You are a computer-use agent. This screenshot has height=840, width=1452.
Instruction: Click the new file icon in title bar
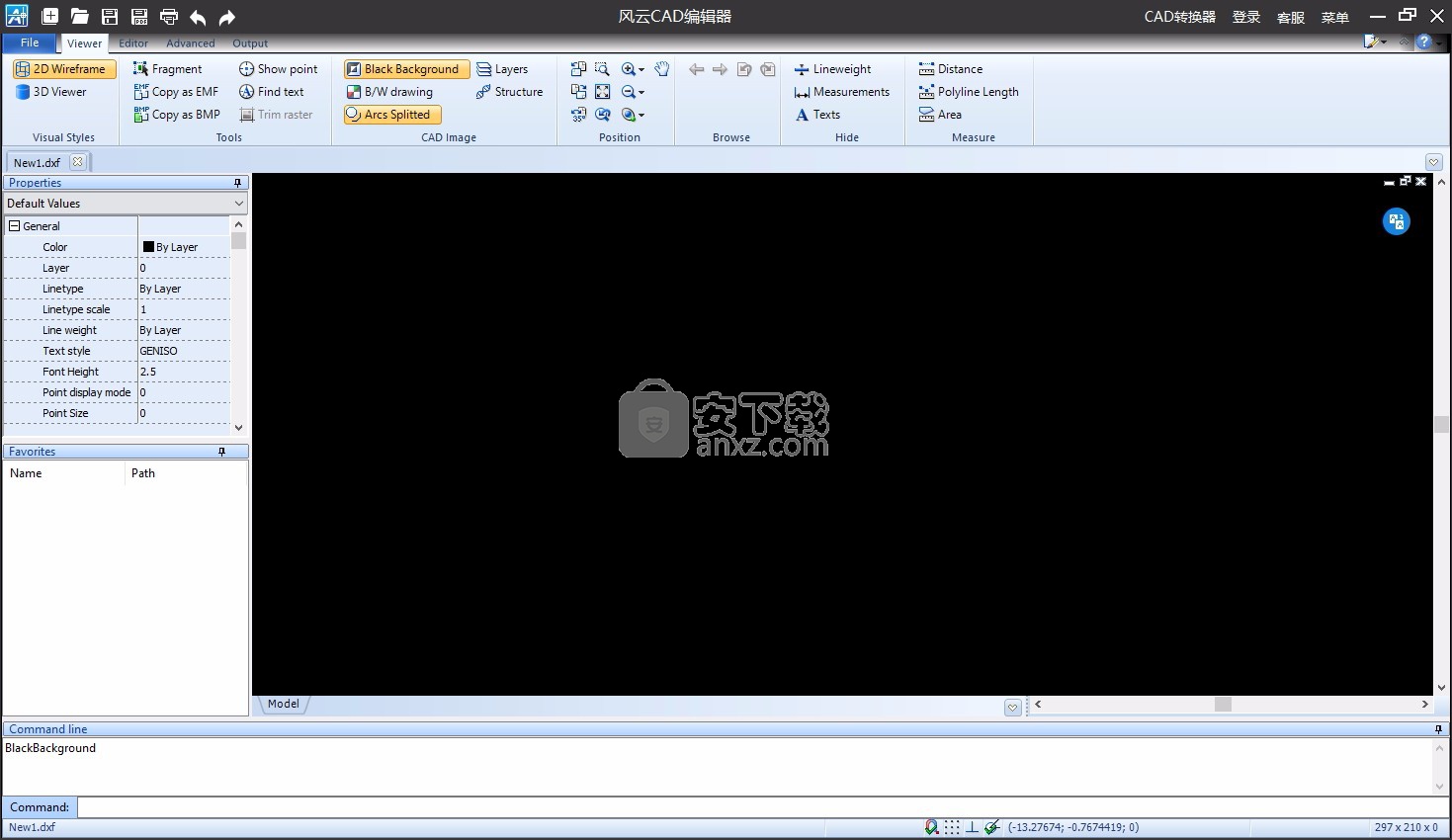pos(49,16)
